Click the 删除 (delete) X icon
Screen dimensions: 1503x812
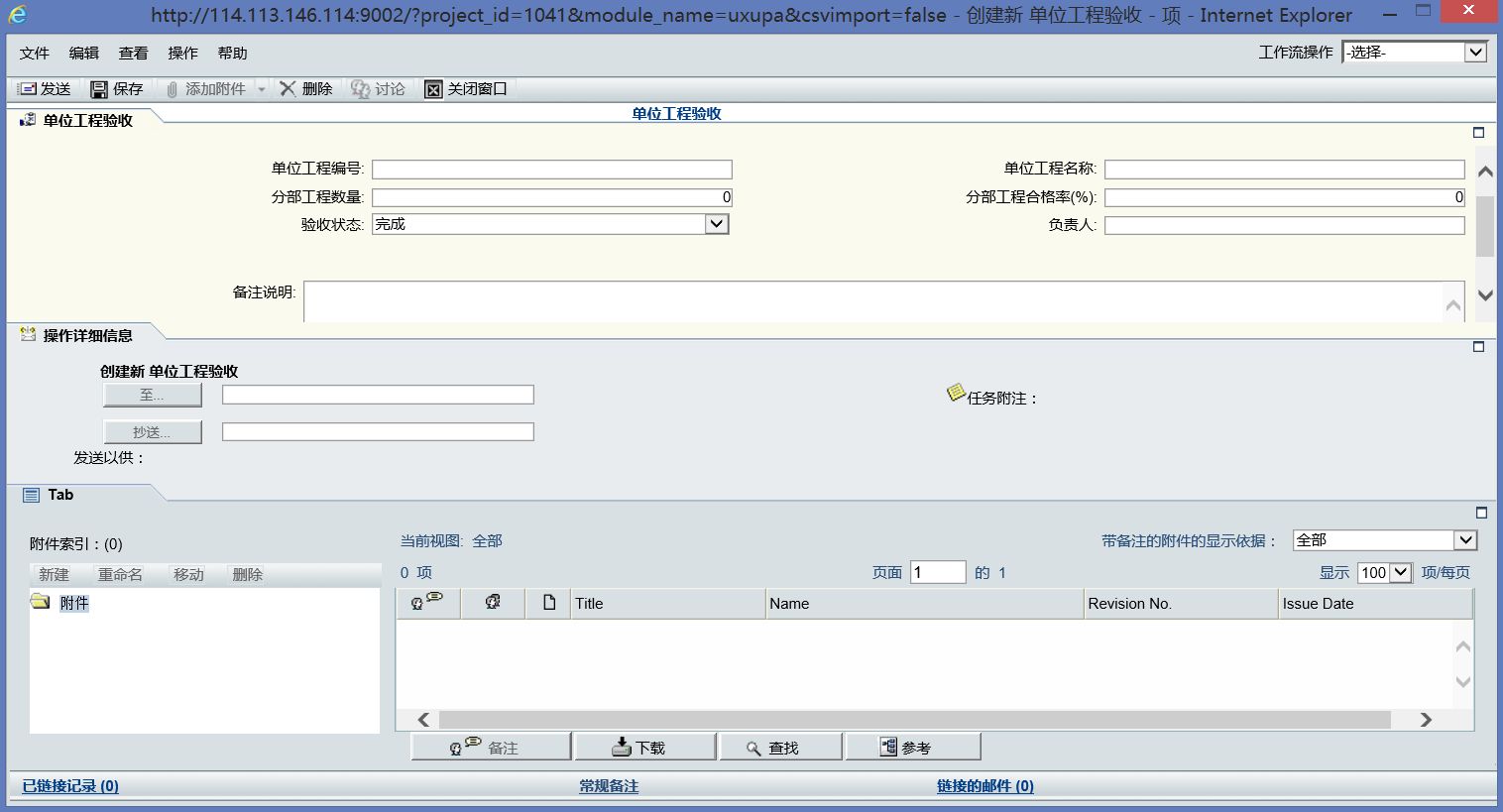(288, 88)
